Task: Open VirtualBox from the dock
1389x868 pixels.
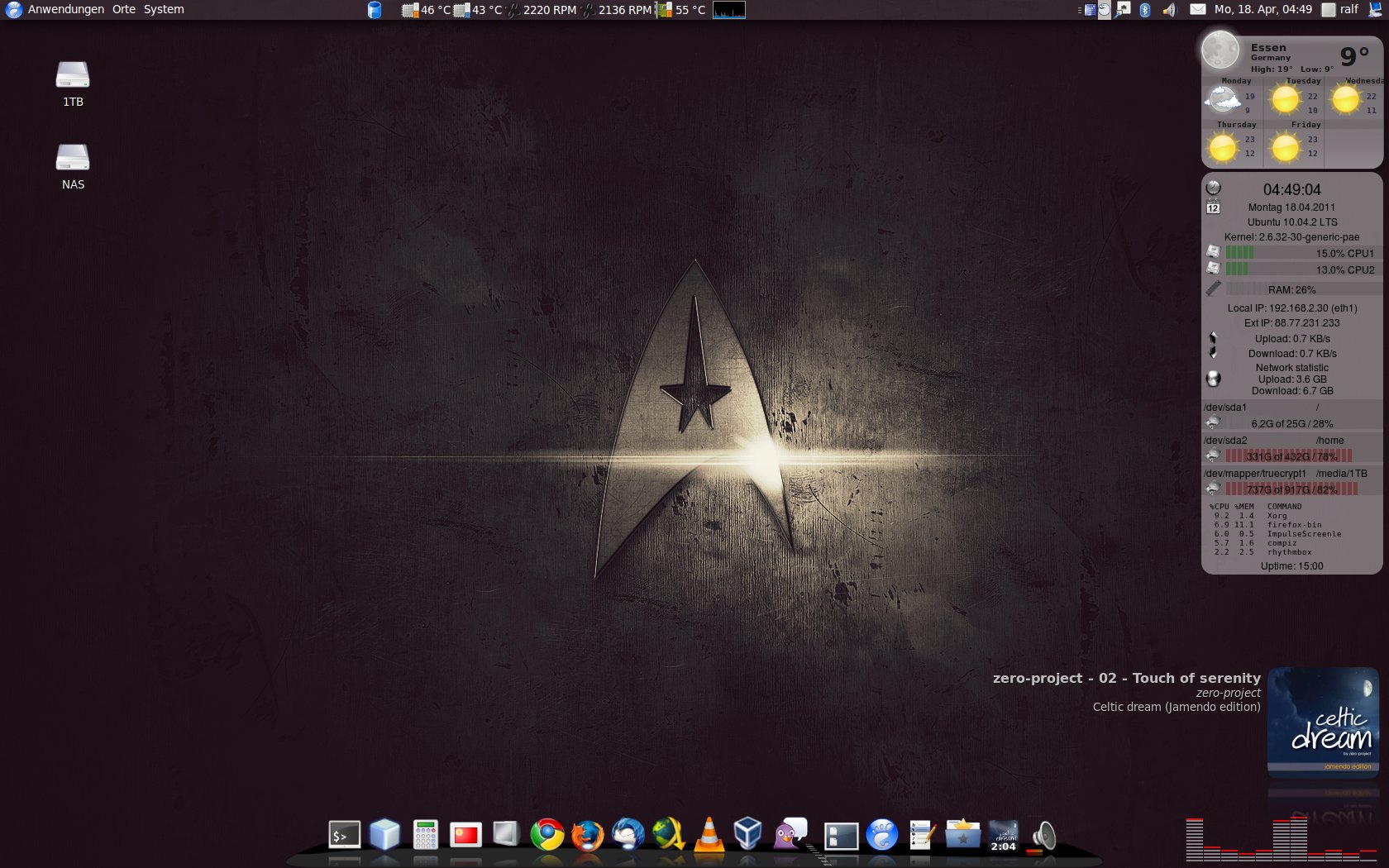Action: point(748,834)
